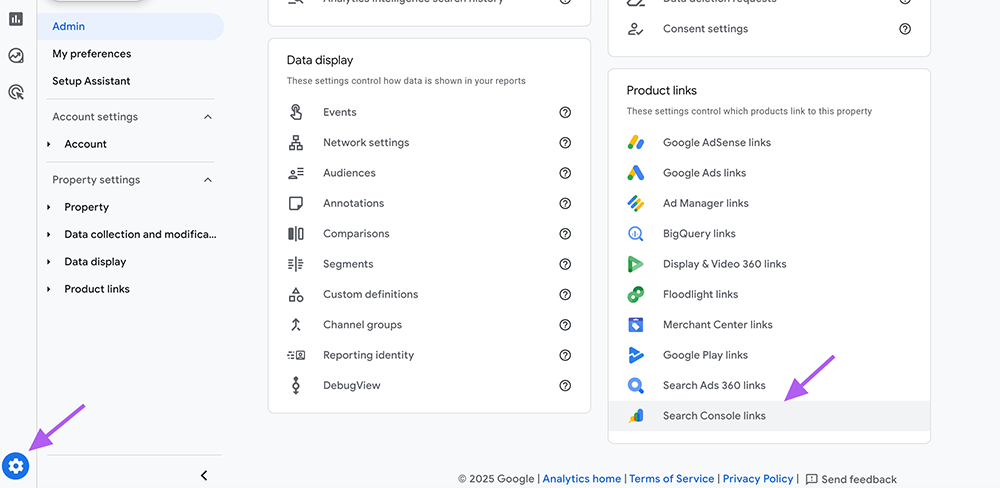Open help for Comparisons

click(565, 233)
